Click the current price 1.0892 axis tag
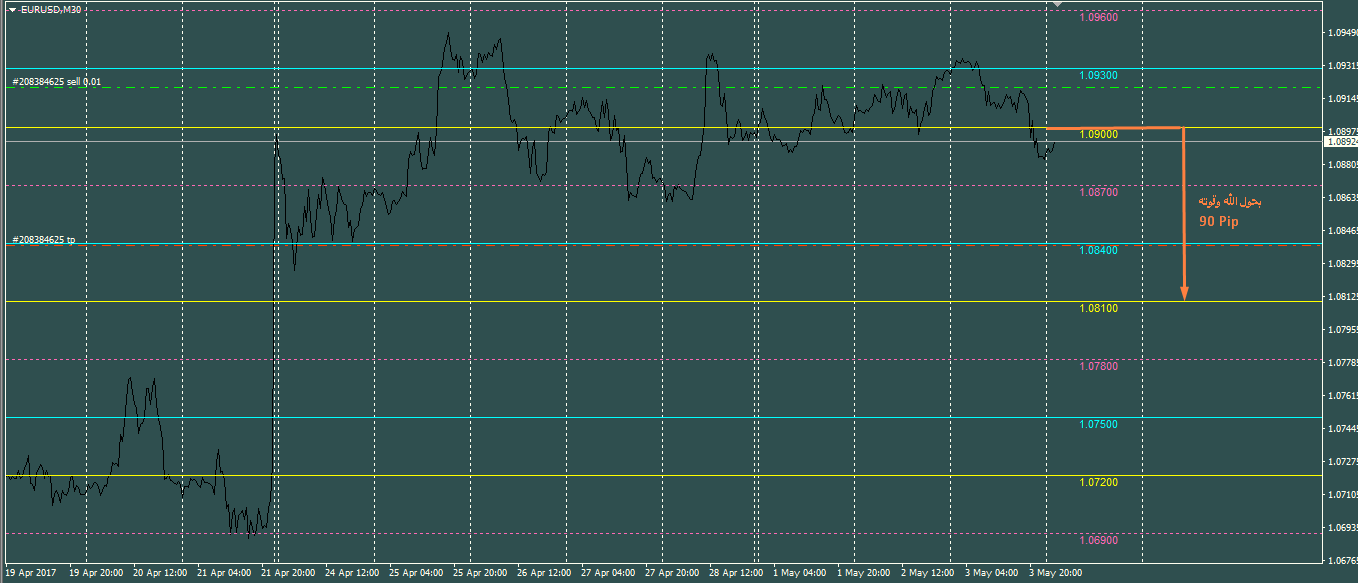 (x=1340, y=142)
